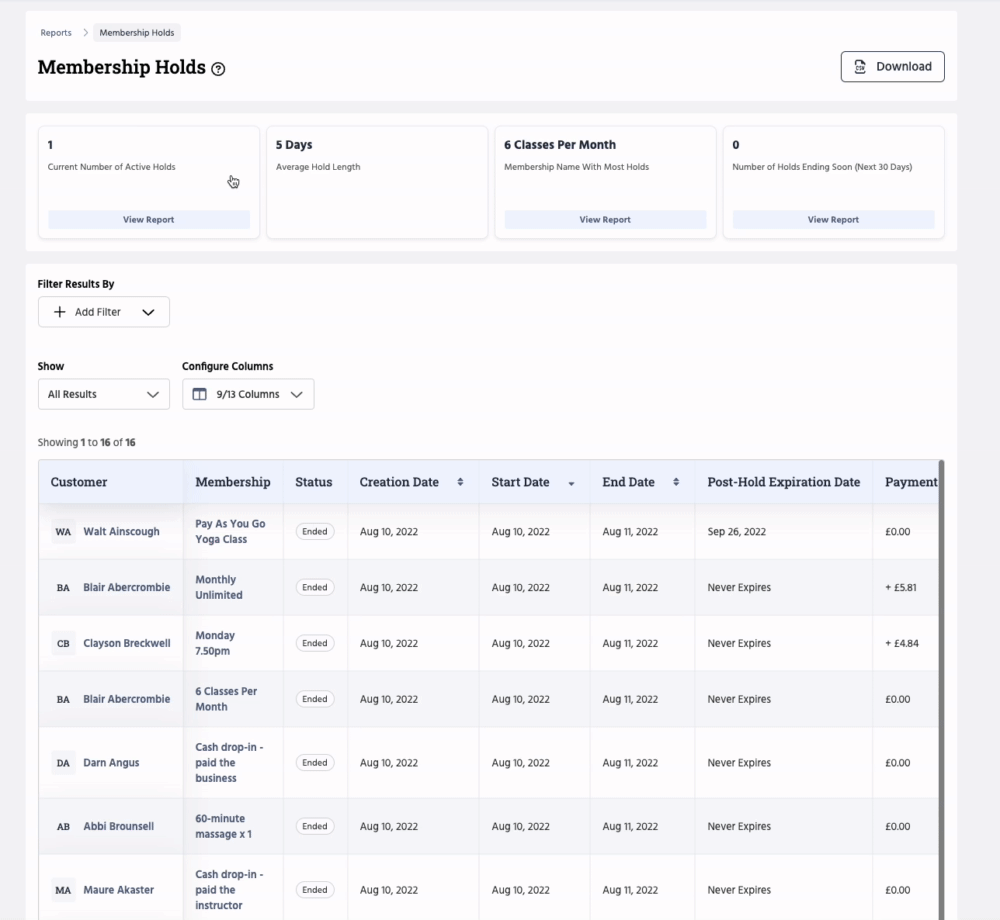Viewport: 1000px width, 920px height.
Task: Open the help icon beside Membership Holds title
Action: 218,69
